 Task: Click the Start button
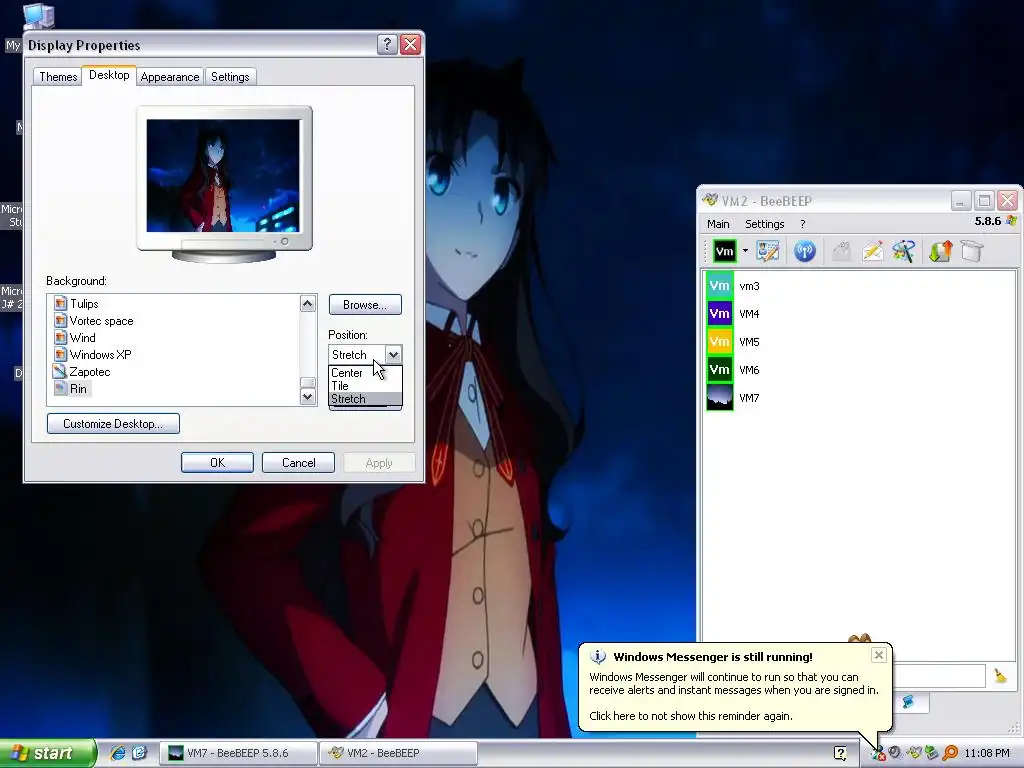(x=48, y=753)
